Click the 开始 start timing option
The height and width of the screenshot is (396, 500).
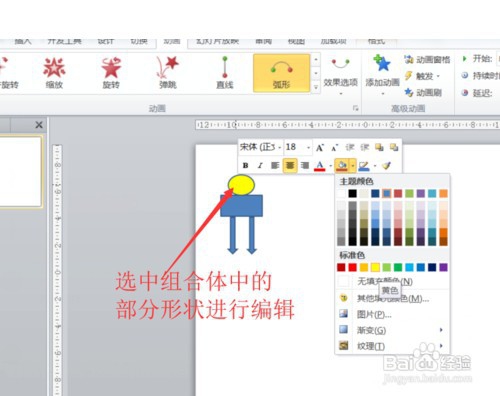[477, 59]
